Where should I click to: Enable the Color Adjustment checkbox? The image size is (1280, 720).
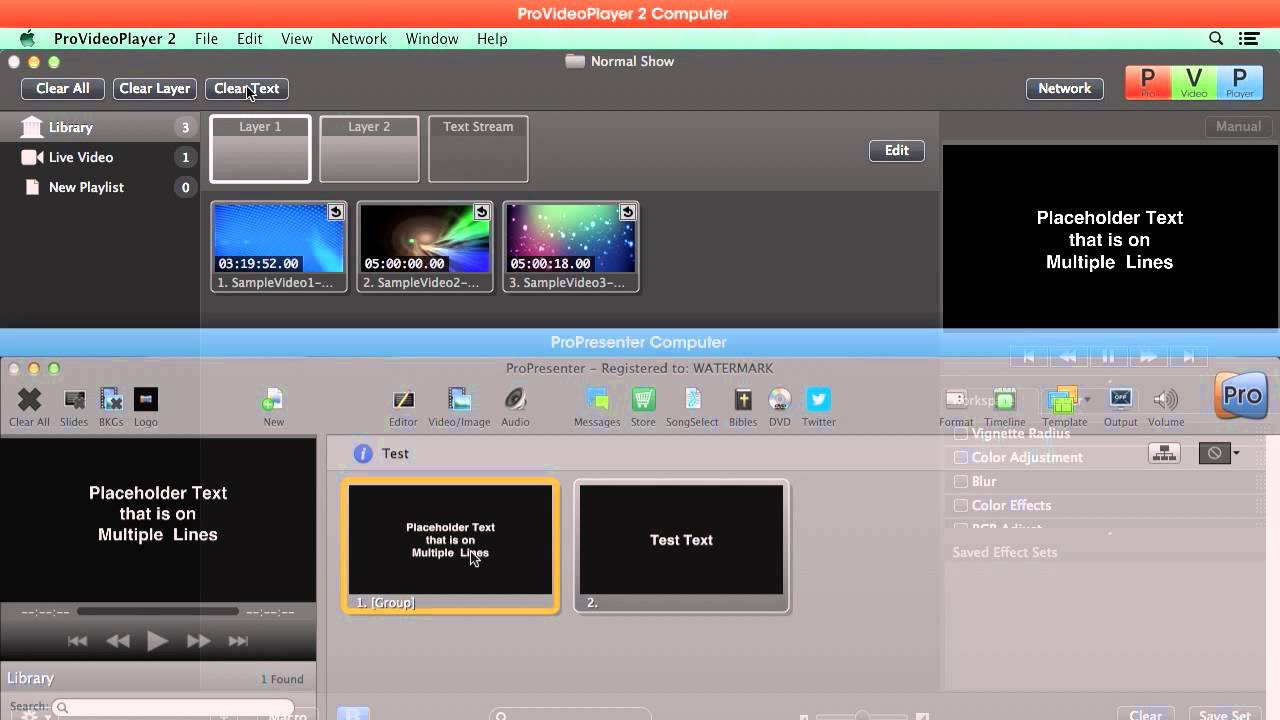click(x=961, y=458)
